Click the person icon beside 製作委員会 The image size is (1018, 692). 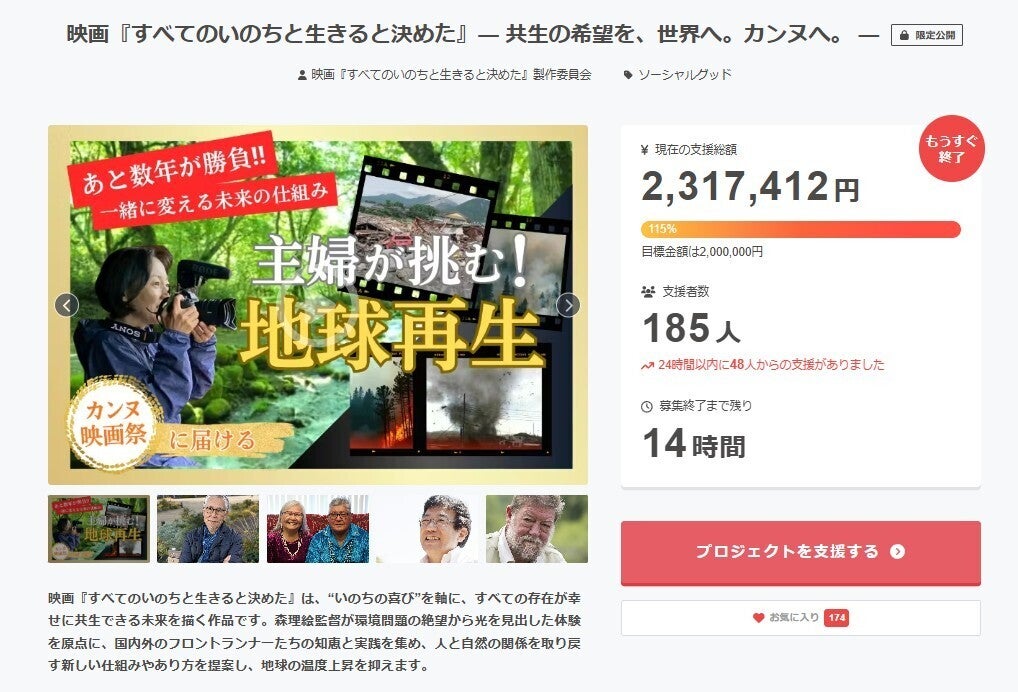(302, 75)
